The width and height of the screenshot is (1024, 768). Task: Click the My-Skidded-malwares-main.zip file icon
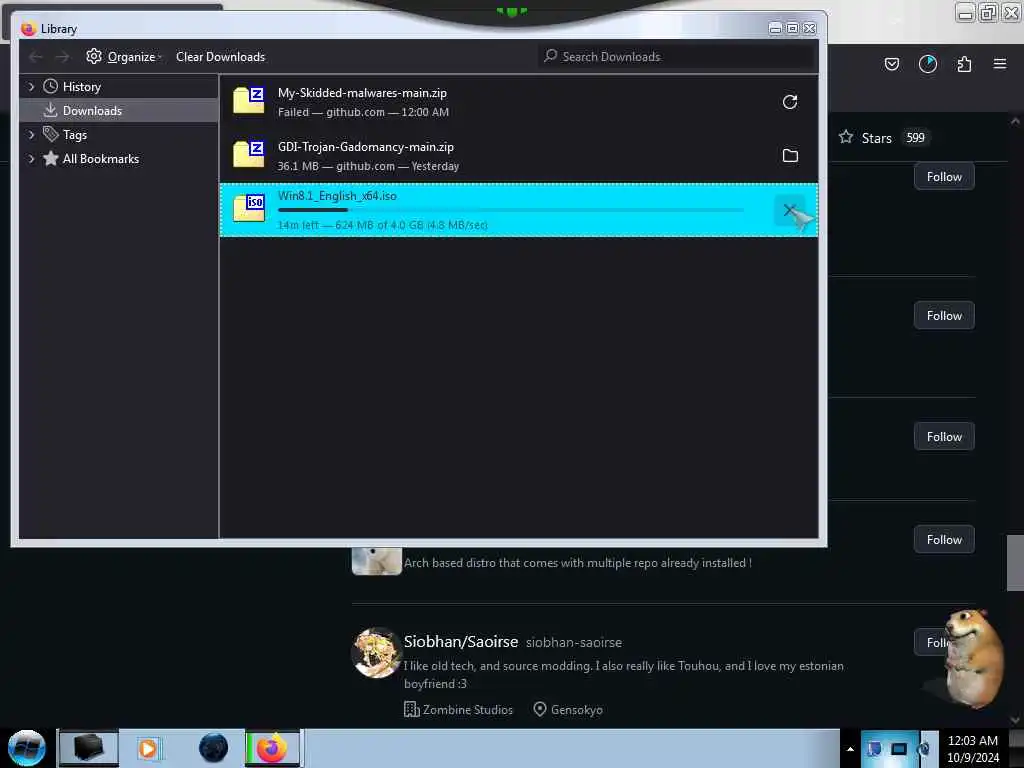point(249,100)
